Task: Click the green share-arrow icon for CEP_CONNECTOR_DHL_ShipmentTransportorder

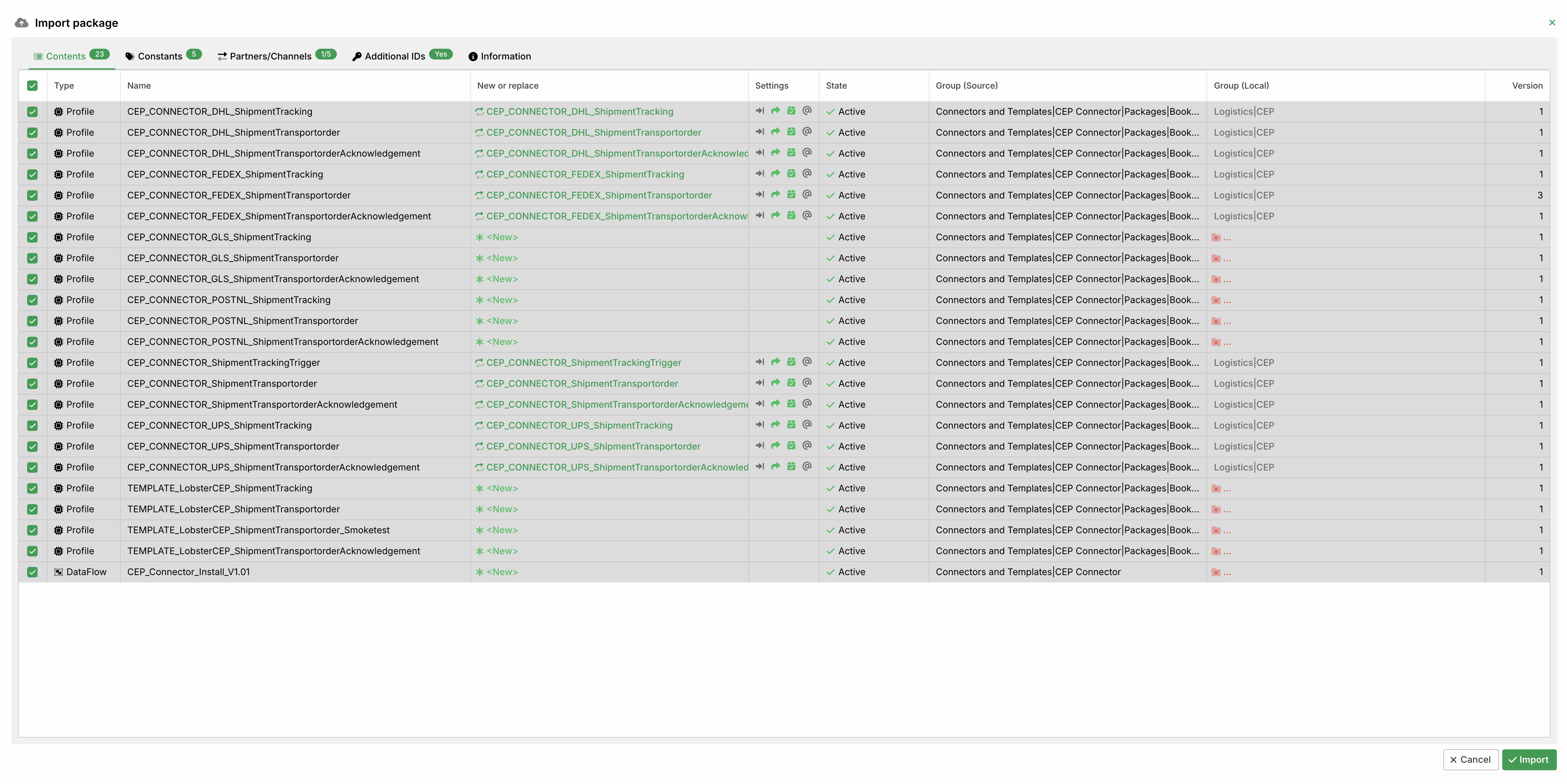Action: [x=776, y=132]
